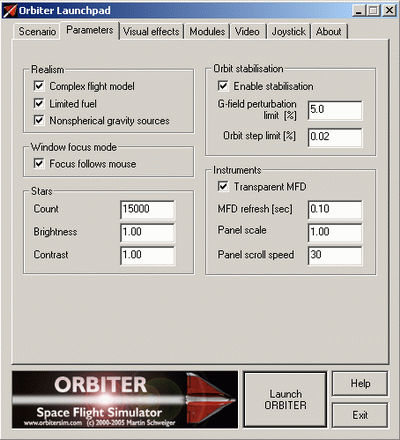Uncheck Nonspherical gravity sources

39,120
